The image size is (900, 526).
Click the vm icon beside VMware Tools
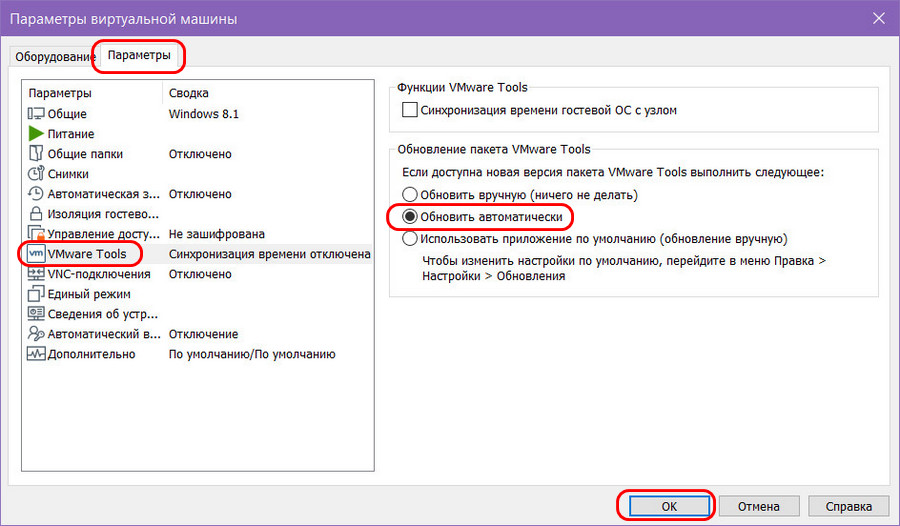[36, 253]
